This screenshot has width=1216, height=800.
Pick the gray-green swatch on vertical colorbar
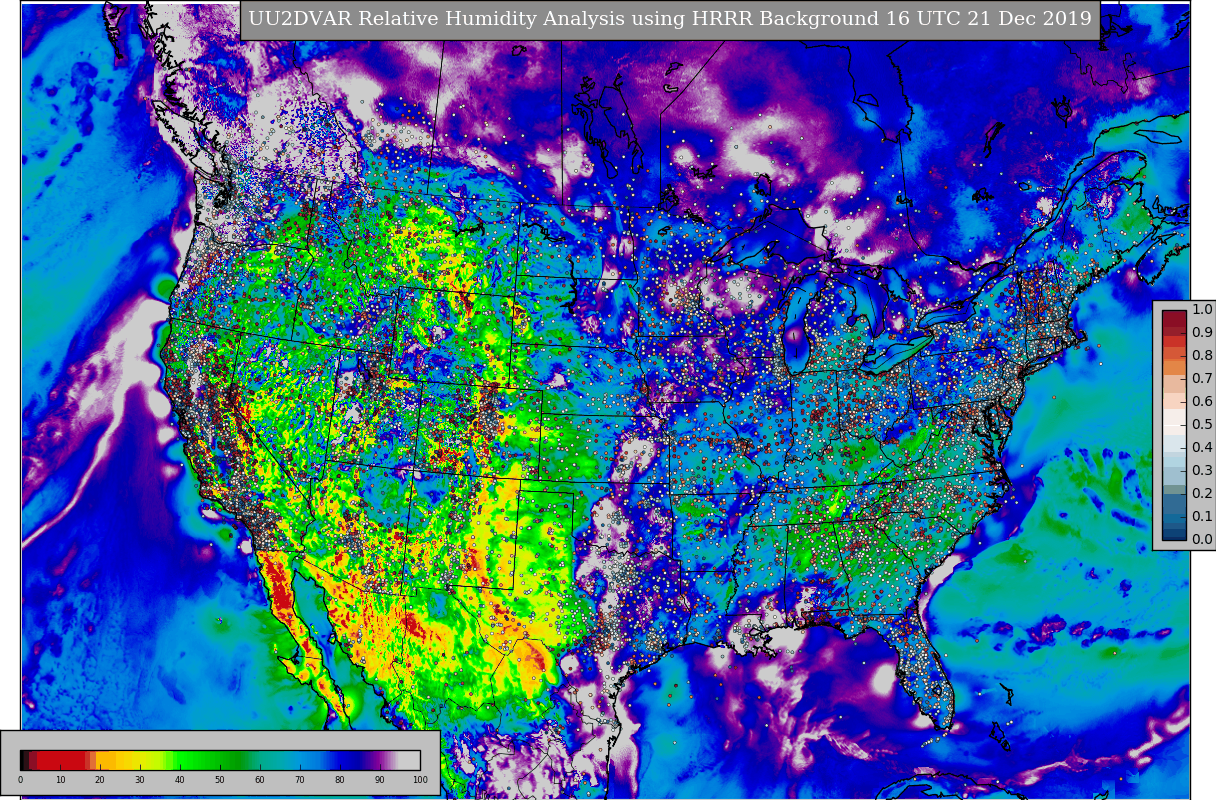click(1174, 489)
